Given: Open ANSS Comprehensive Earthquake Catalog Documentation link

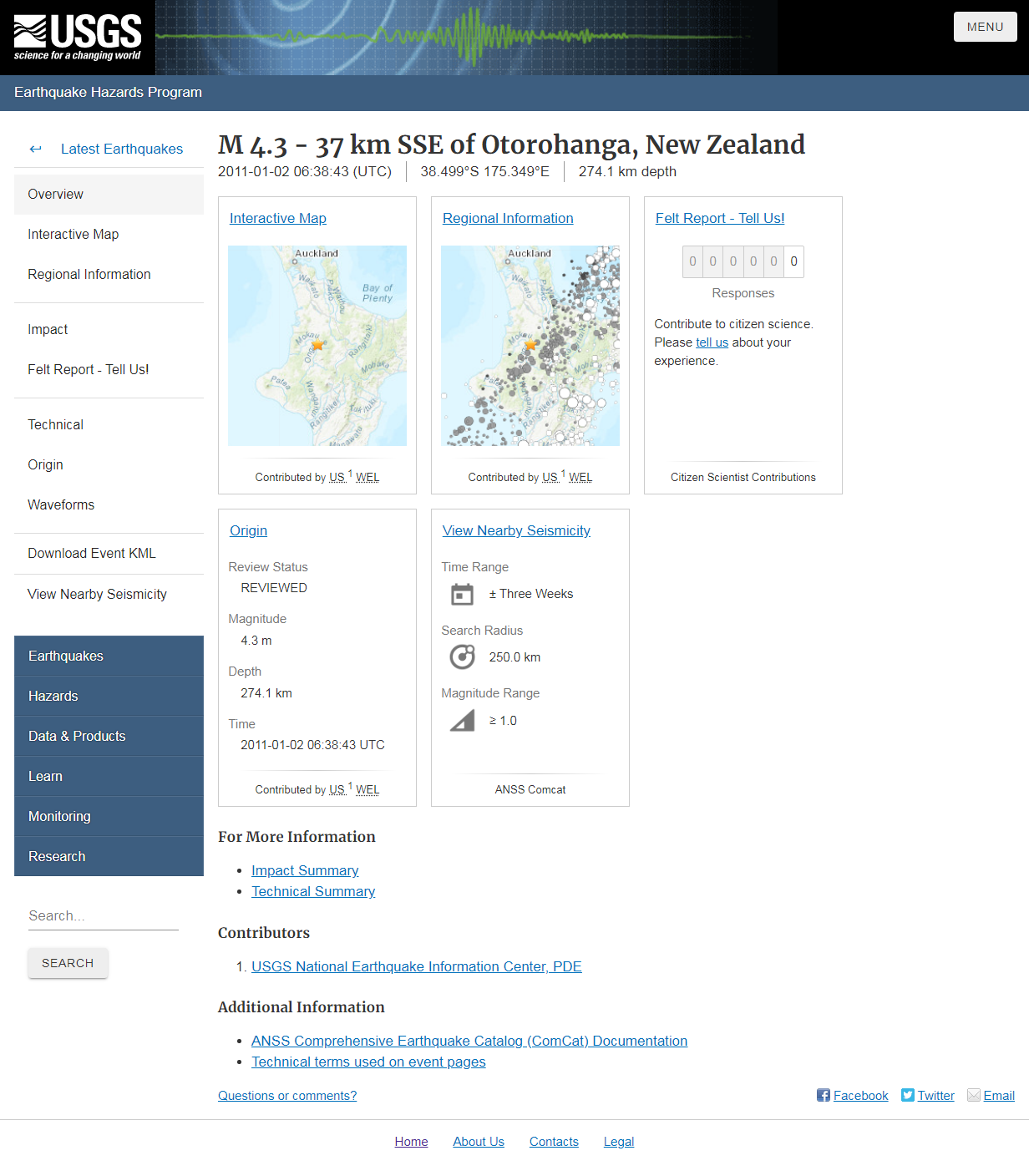Looking at the screenshot, I should click(469, 1041).
